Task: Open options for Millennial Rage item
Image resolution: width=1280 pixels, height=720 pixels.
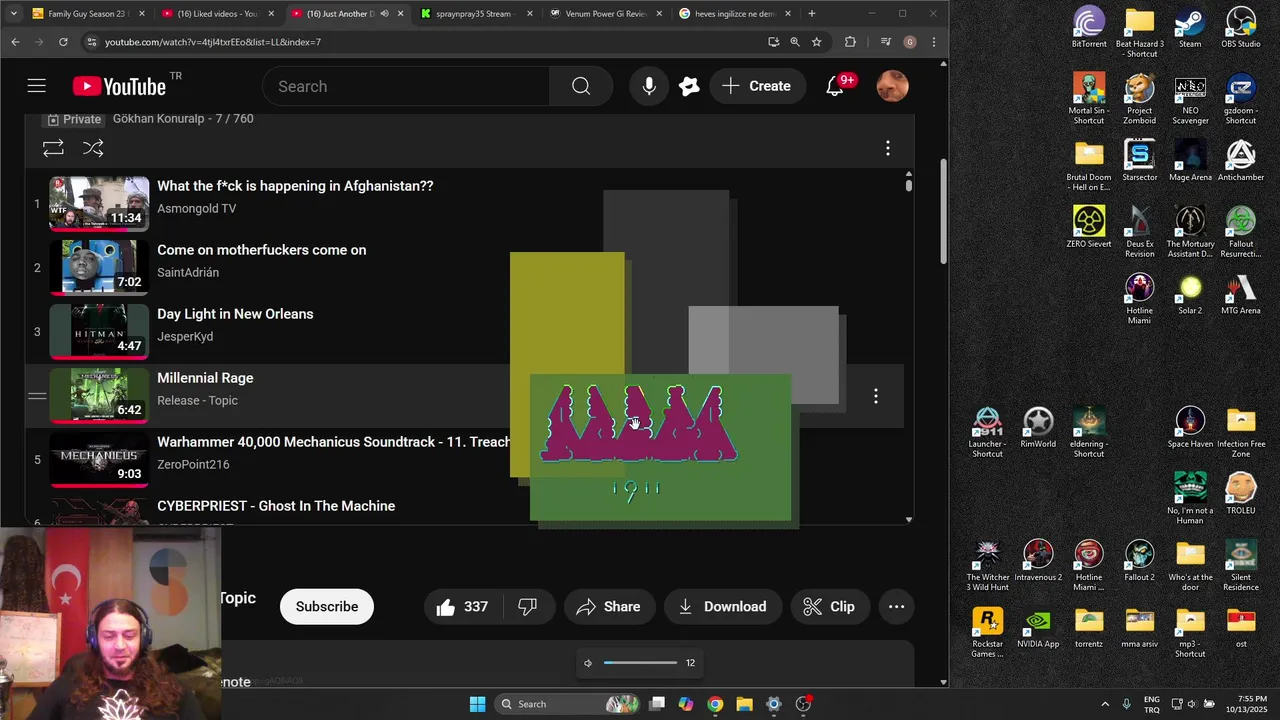Action: [875, 396]
